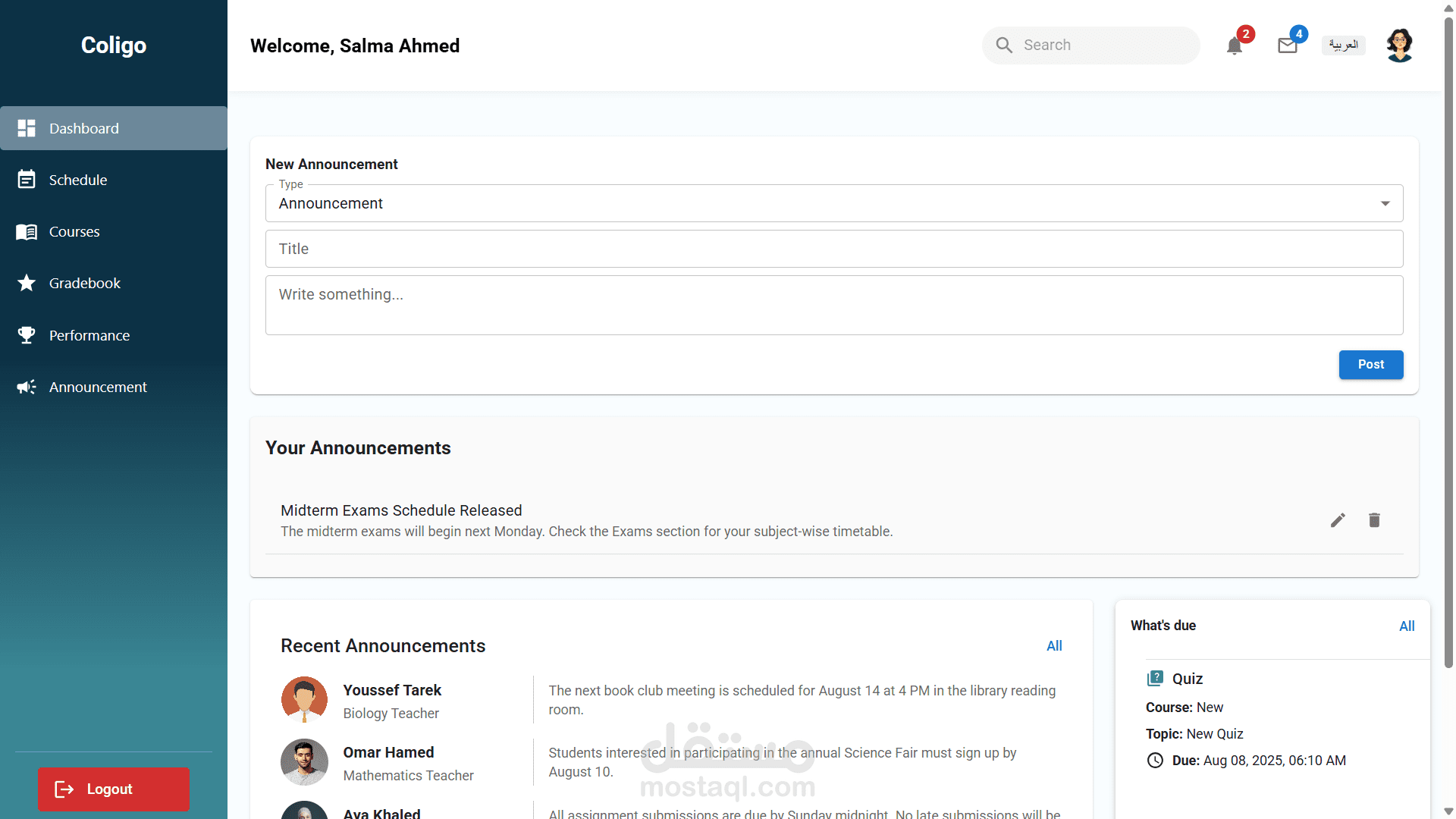1456x819 pixels.
Task: Open the Performance menu item
Action: click(x=89, y=335)
